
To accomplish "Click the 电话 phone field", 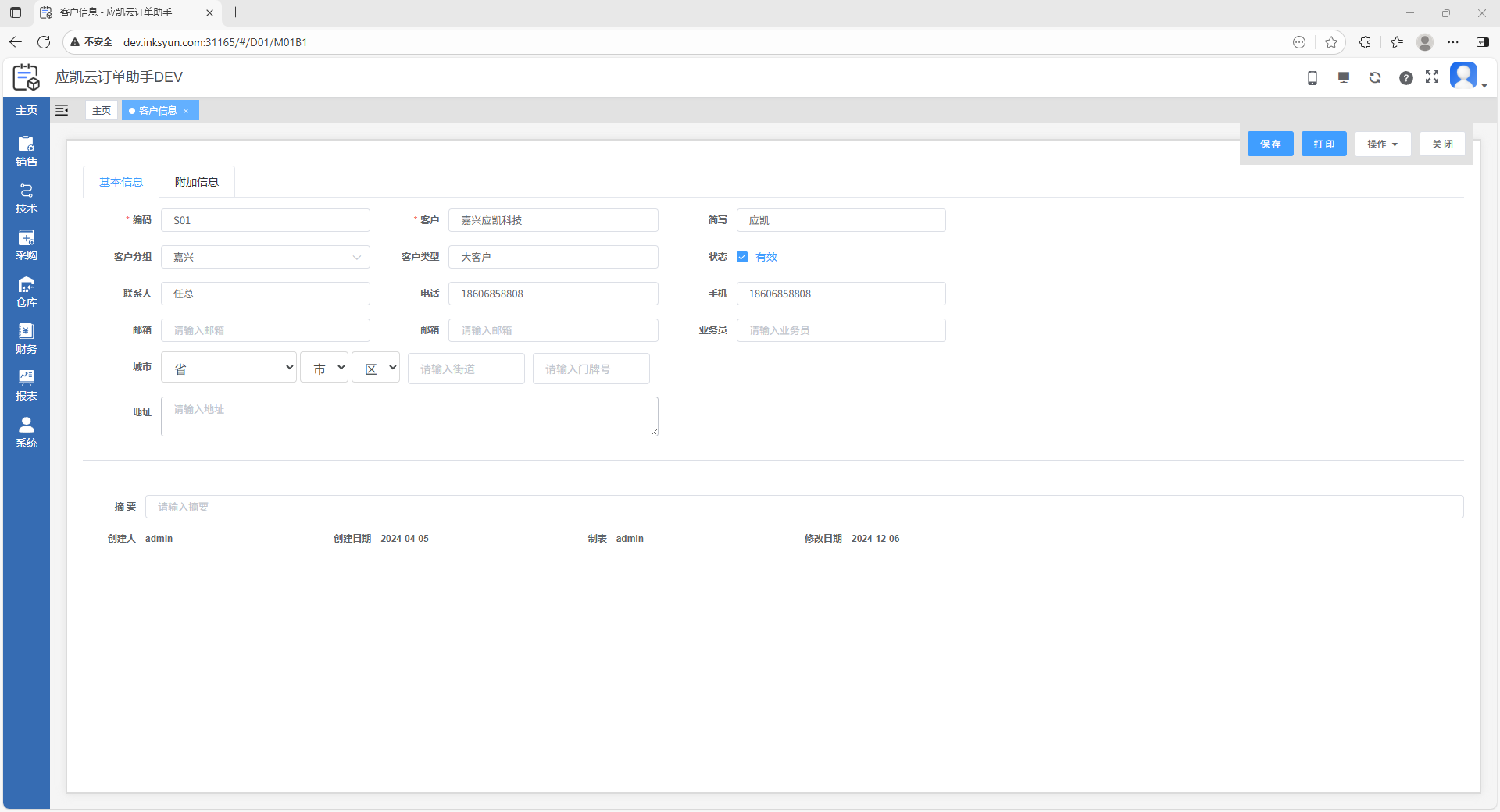I will 553,294.
